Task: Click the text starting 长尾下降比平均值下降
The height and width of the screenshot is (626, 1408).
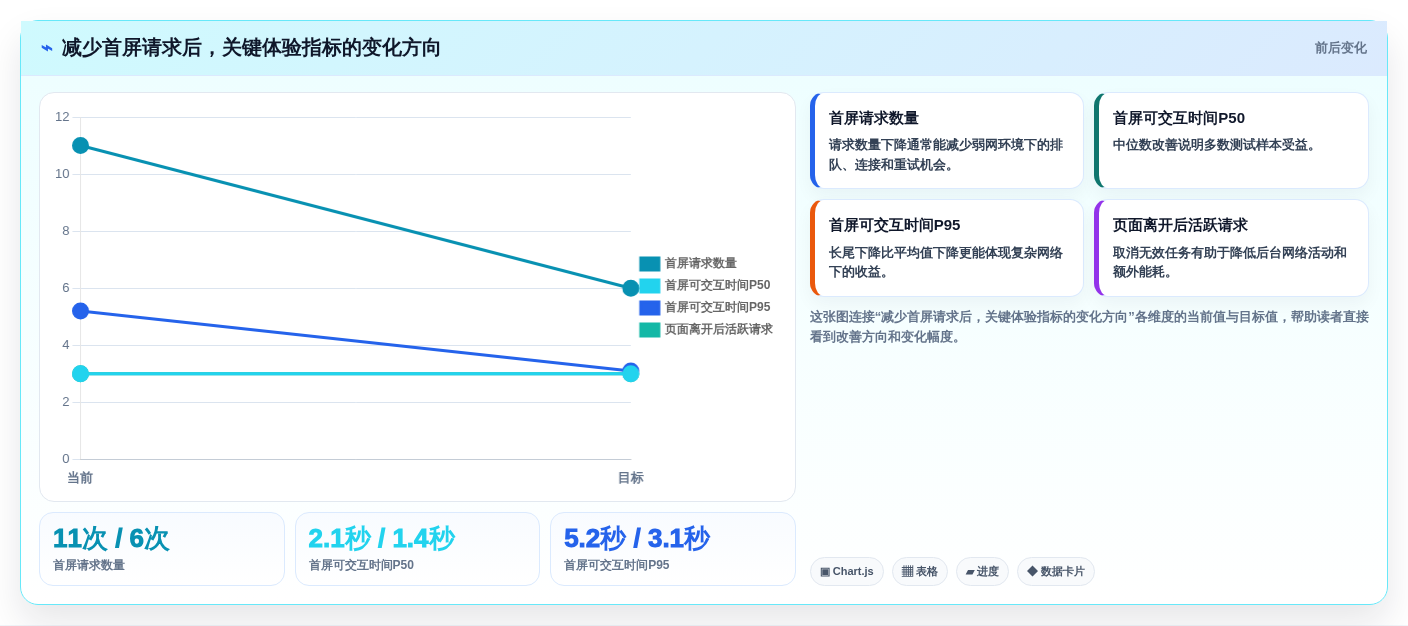Action: [x=946, y=263]
